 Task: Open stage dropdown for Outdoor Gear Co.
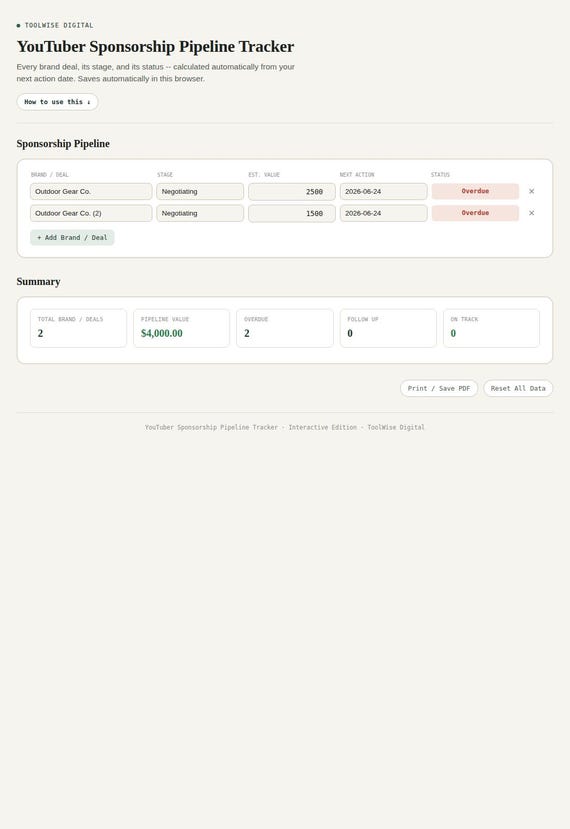[200, 191]
